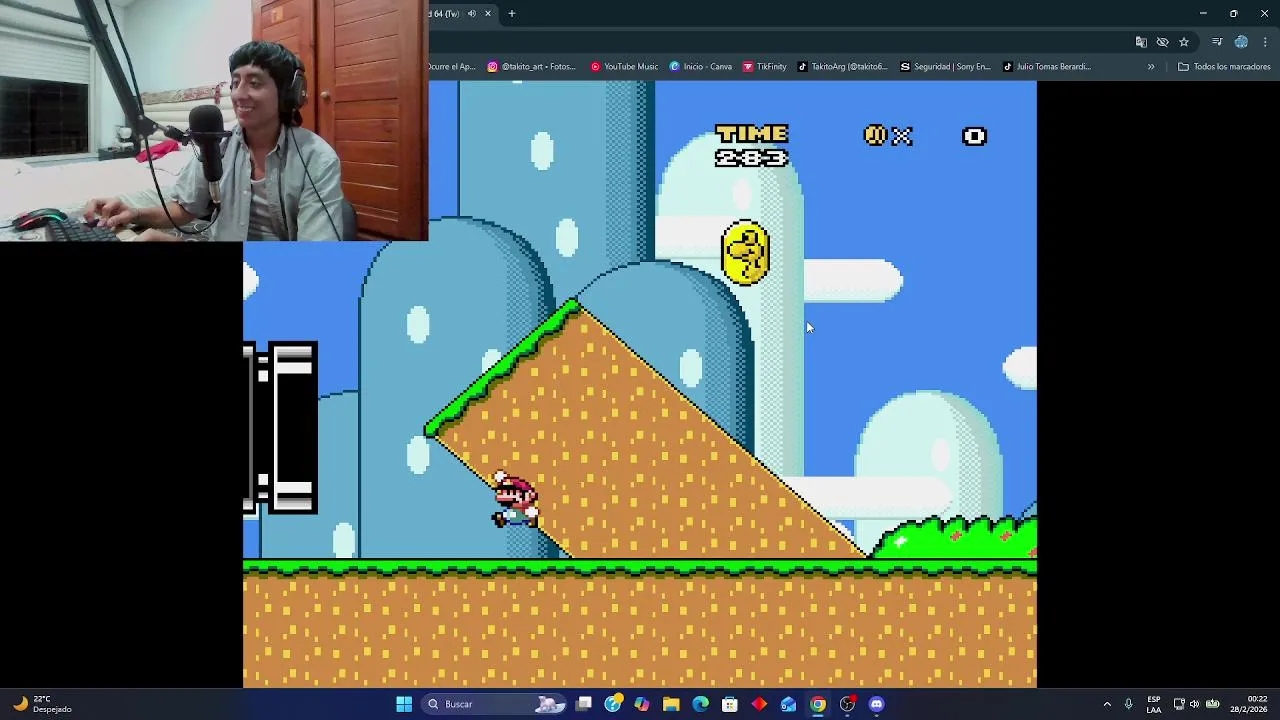Switch to OBS Studio on the taskbar

click(x=847, y=704)
